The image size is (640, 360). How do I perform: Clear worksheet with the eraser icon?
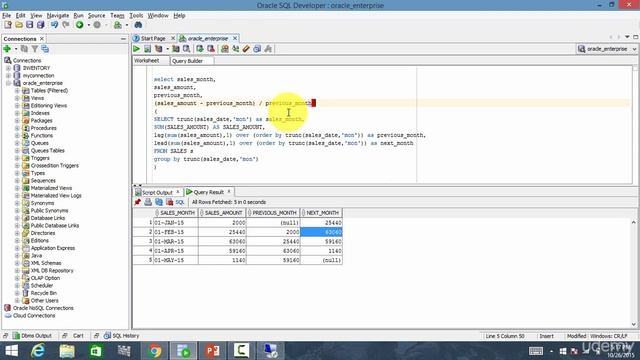246,49
